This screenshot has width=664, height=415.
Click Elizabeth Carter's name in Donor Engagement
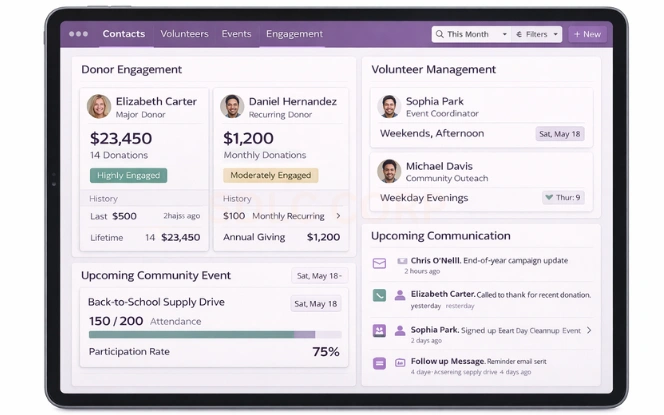click(x=156, y=102)
